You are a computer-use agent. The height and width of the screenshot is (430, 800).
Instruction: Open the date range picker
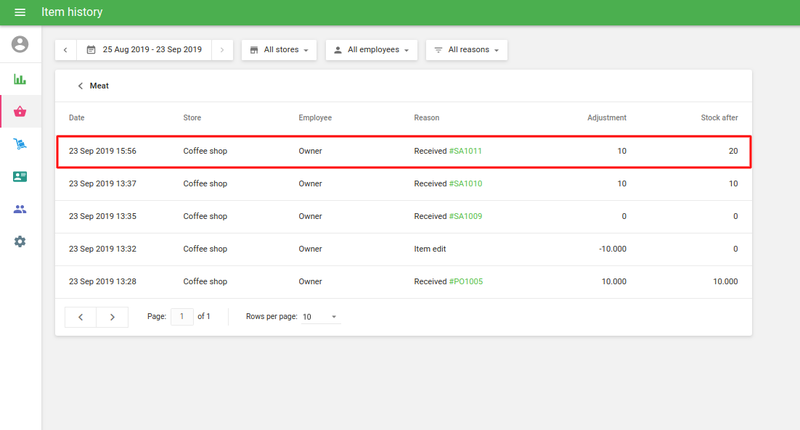point(144,49)
